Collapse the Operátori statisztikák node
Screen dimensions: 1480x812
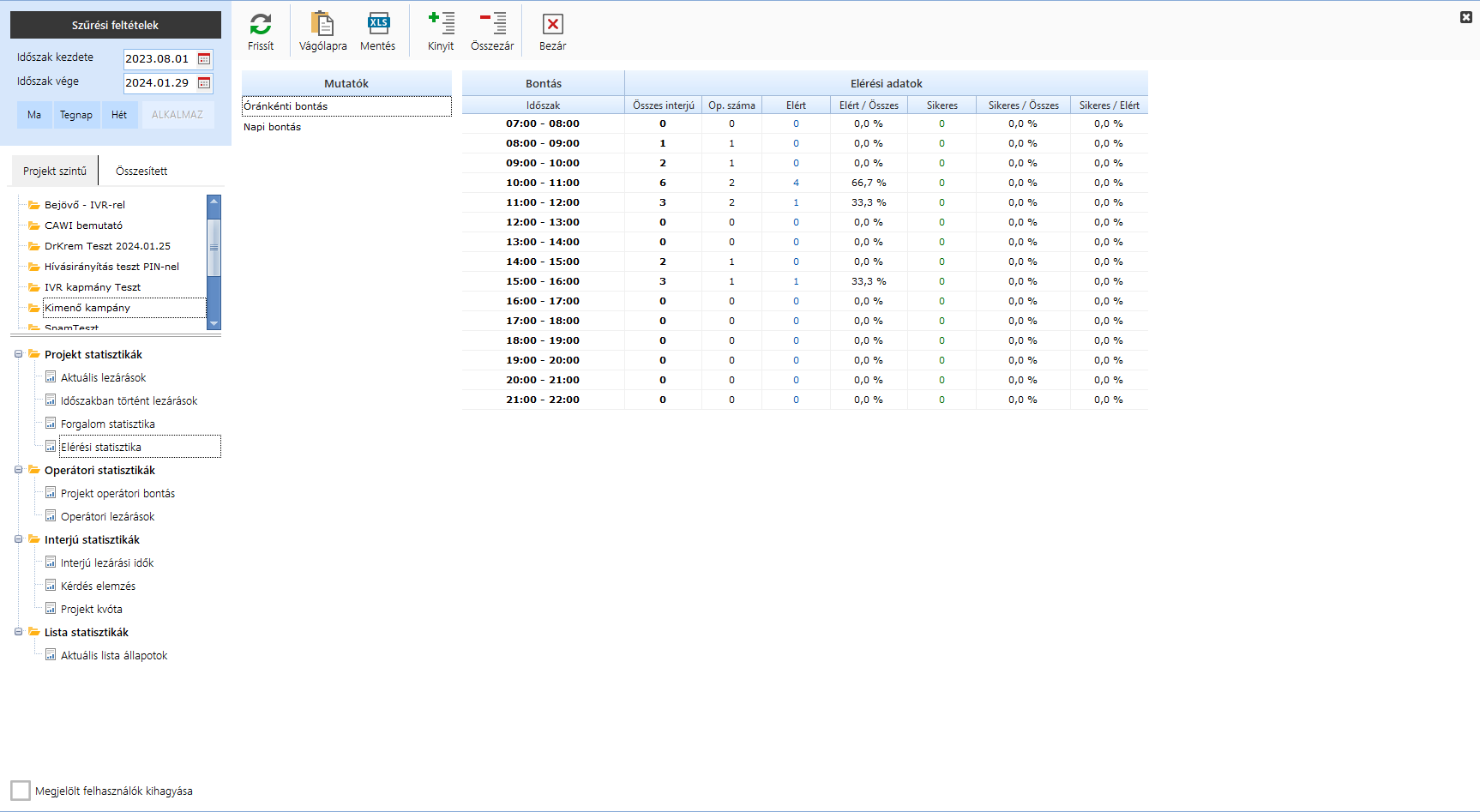pos(18,470)
